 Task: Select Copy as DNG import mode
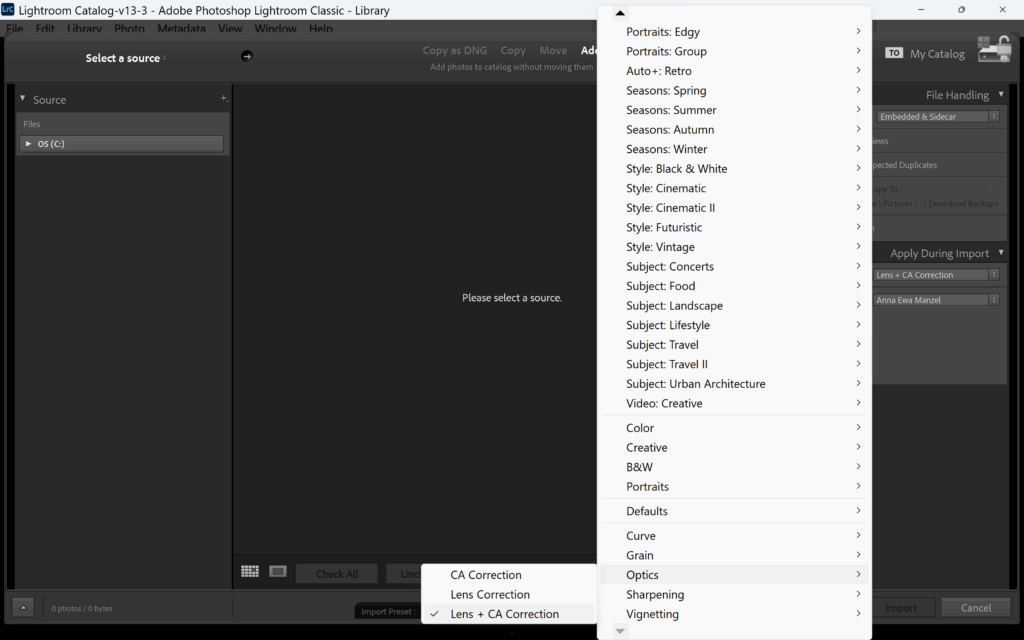coord(455,50)
